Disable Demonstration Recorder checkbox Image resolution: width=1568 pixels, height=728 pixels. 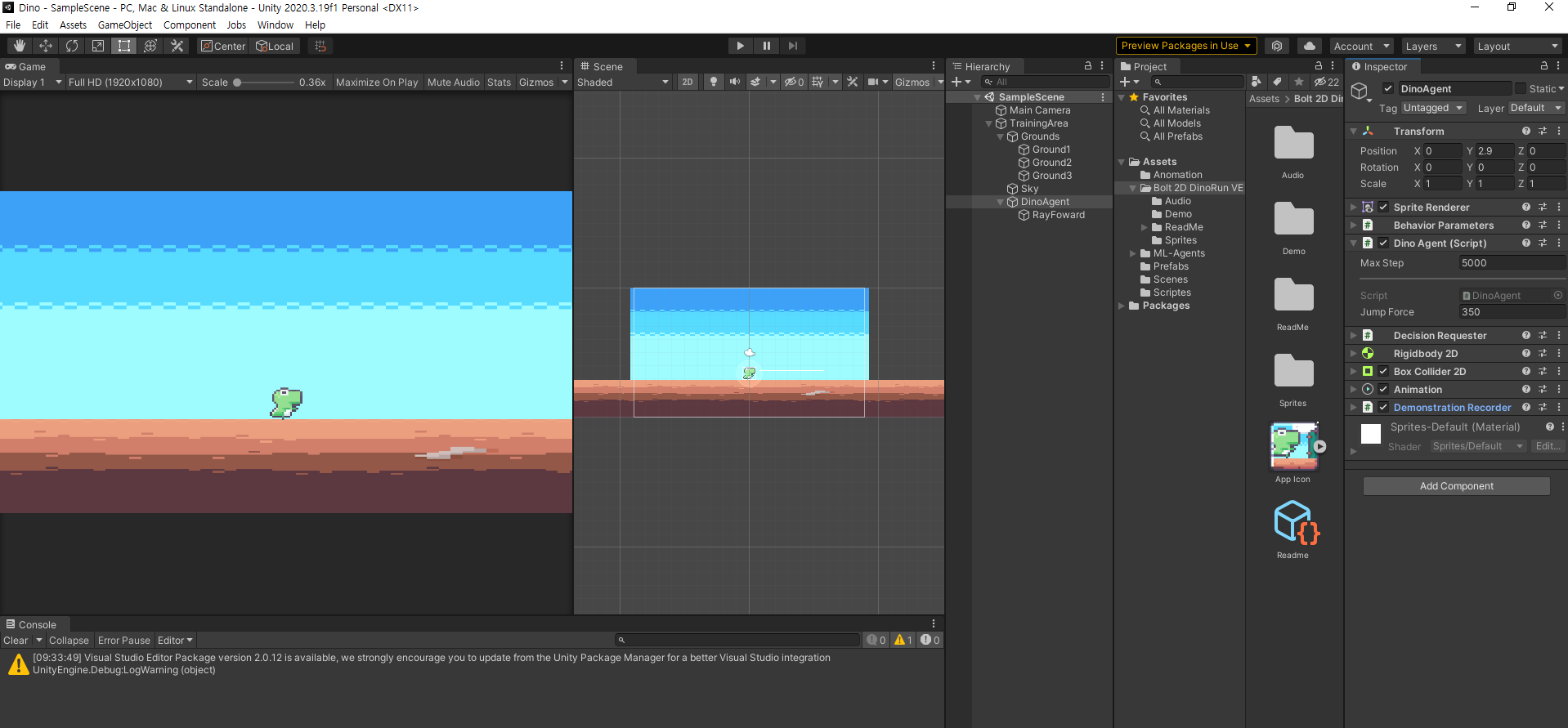pyautogui.click(x=1383, y=408)
